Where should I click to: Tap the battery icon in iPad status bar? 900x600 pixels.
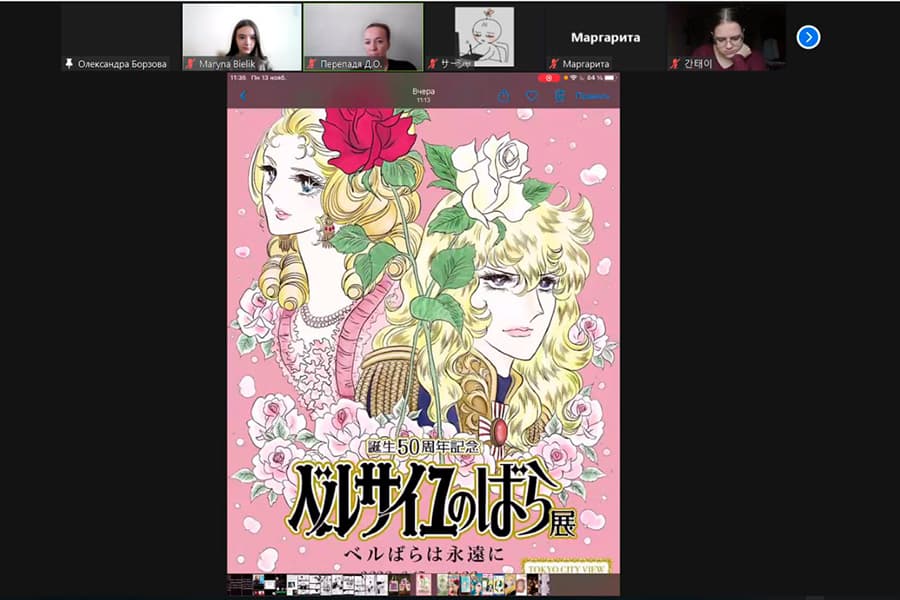coord(610,78)
